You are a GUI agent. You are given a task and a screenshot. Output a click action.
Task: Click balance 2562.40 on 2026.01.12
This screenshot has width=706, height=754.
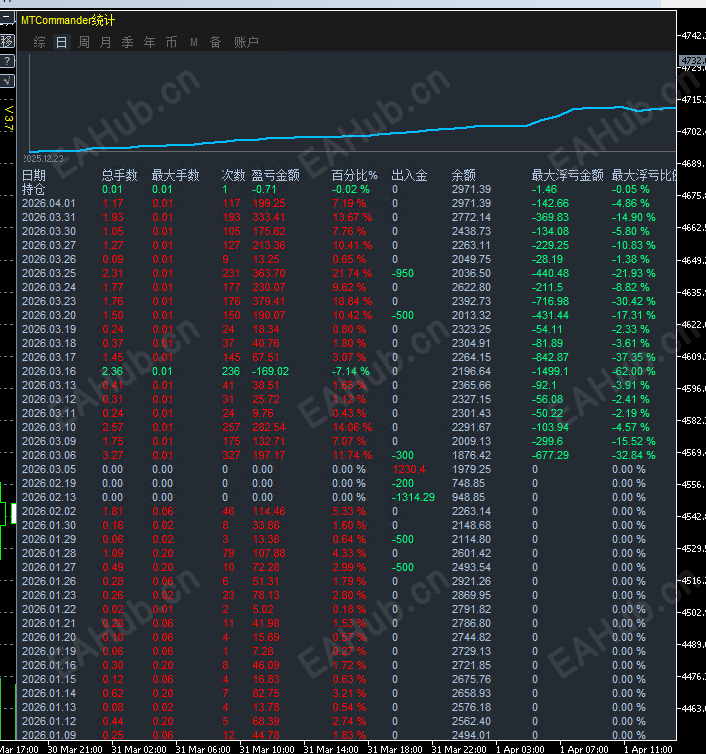pos(471,721)
